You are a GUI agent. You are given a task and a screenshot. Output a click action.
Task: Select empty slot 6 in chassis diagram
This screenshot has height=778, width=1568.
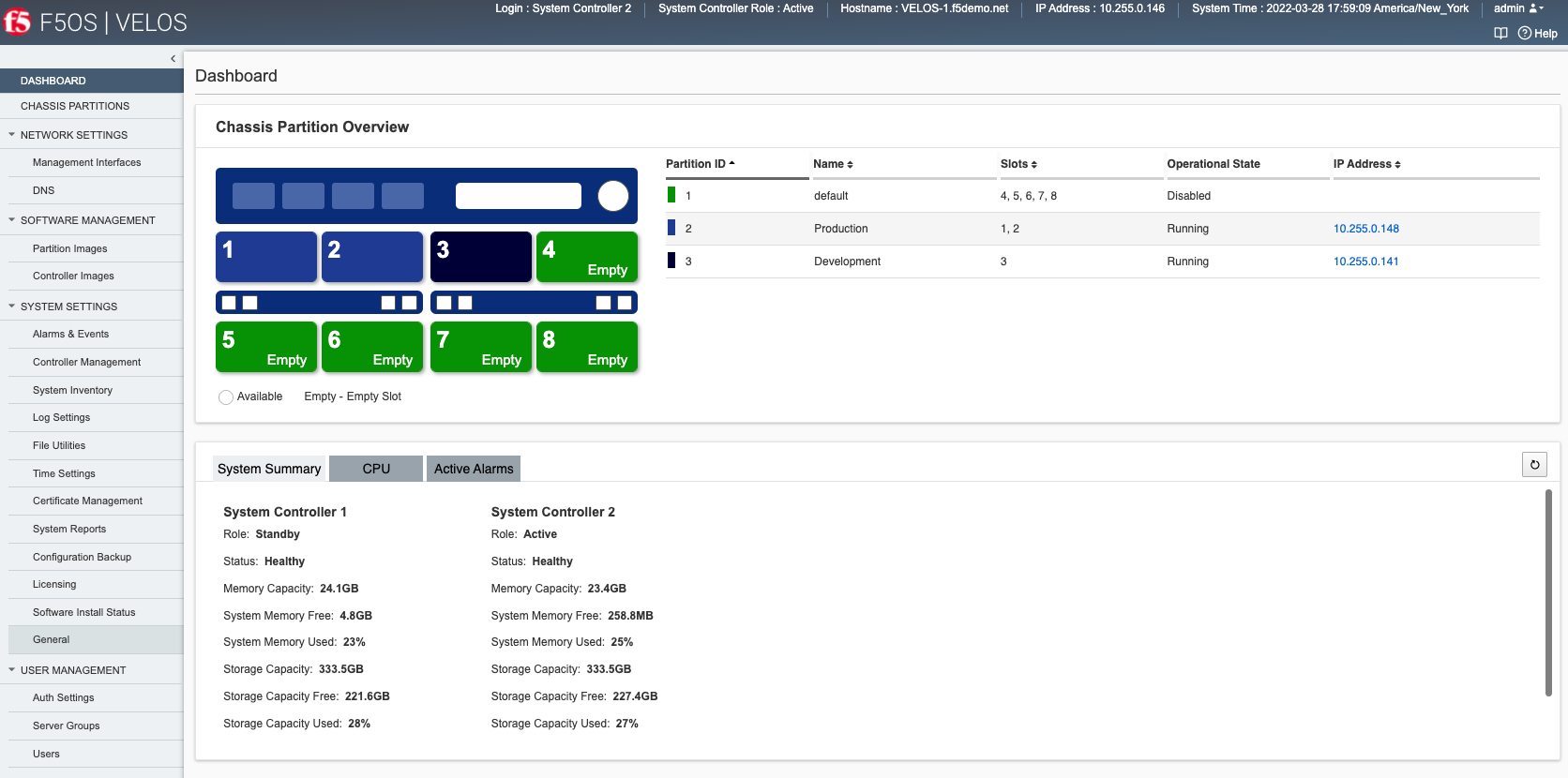(372, 347)
